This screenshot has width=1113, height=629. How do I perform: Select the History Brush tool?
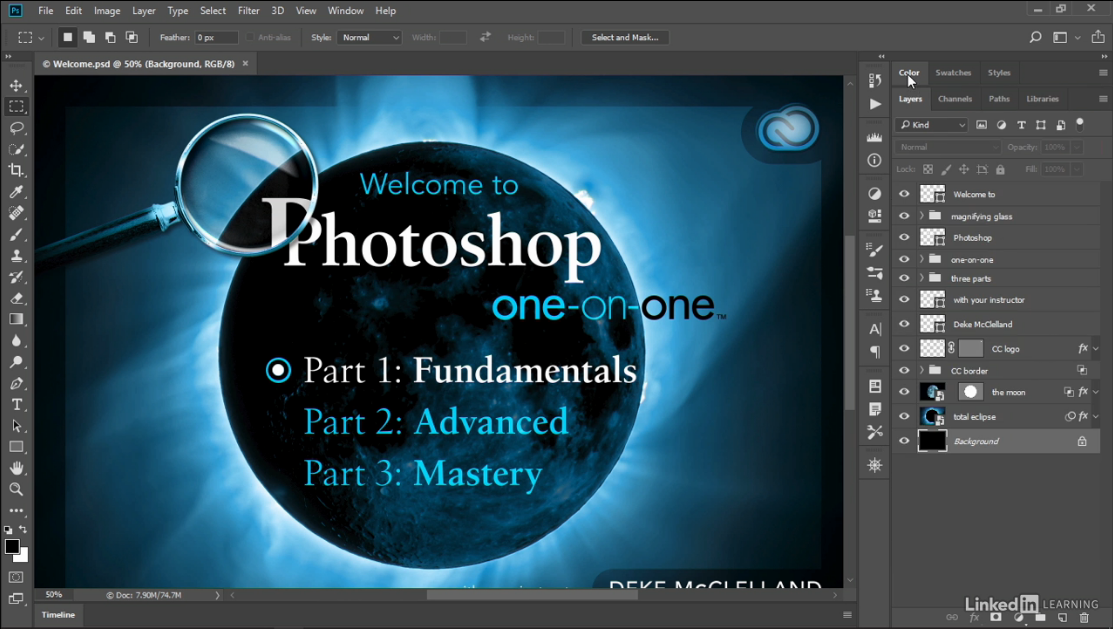tap(16, 277)
